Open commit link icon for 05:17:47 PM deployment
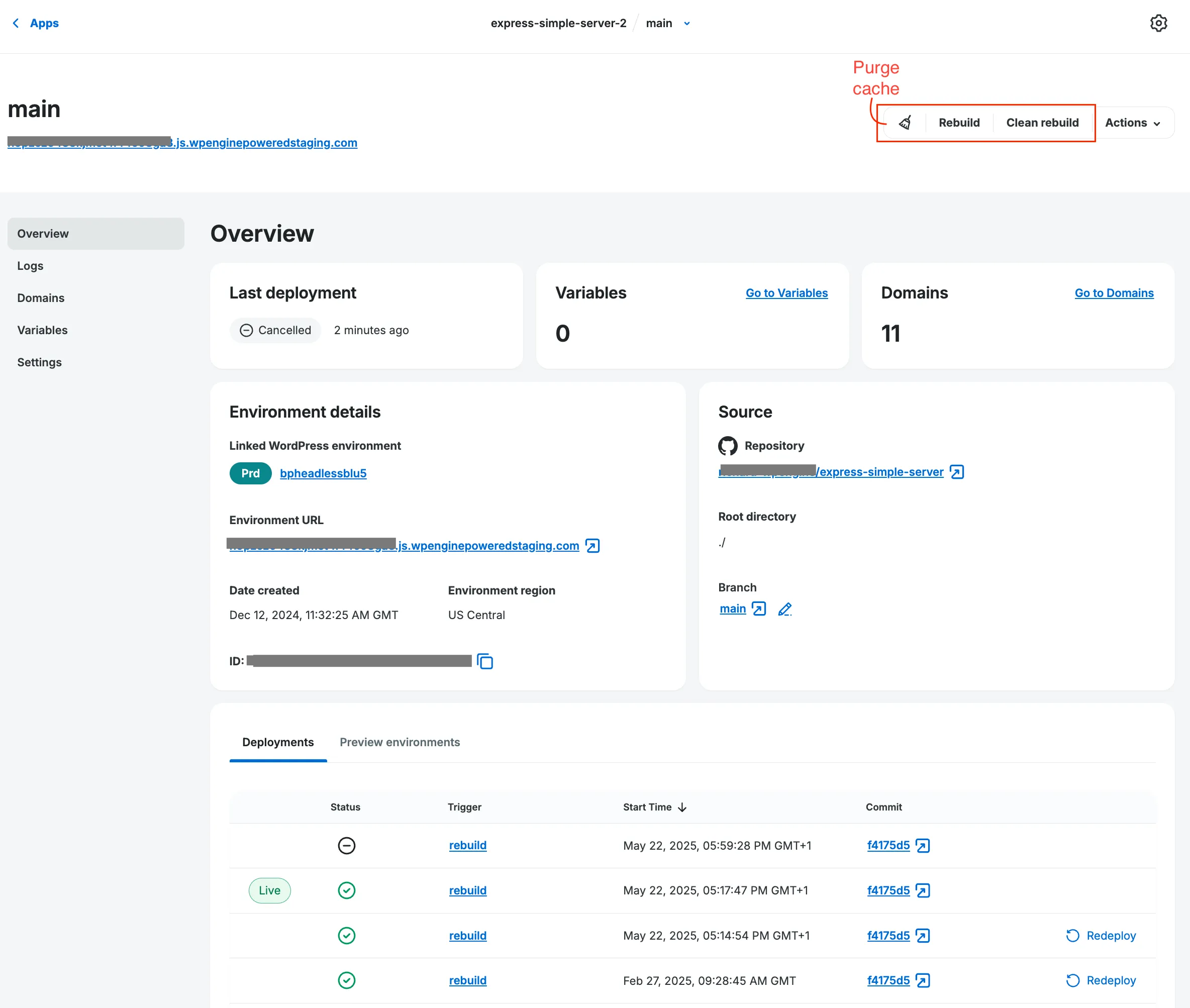Screen dimensions: 1190x1008 coord(923,890)
